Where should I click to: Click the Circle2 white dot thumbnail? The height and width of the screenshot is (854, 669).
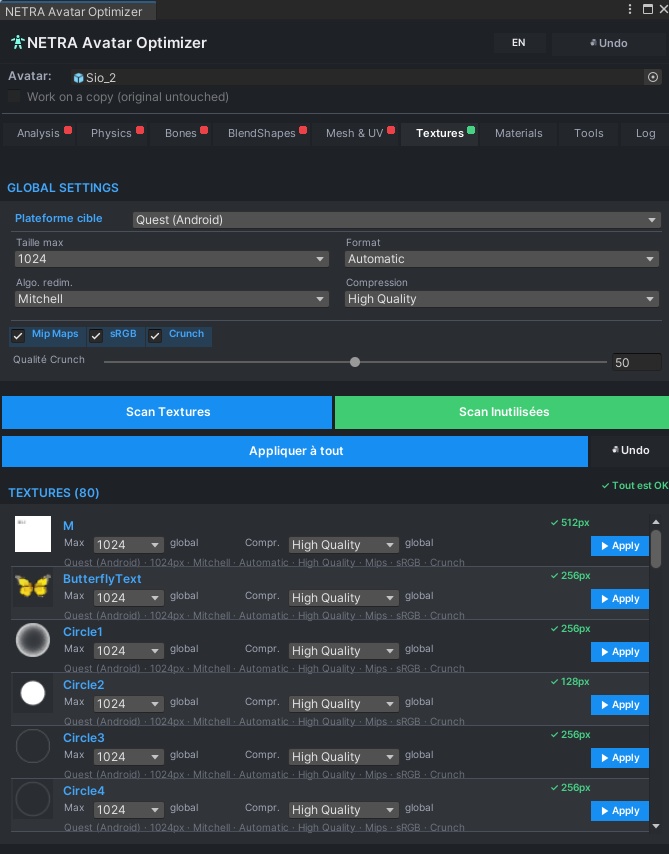[x=33, y=693]
